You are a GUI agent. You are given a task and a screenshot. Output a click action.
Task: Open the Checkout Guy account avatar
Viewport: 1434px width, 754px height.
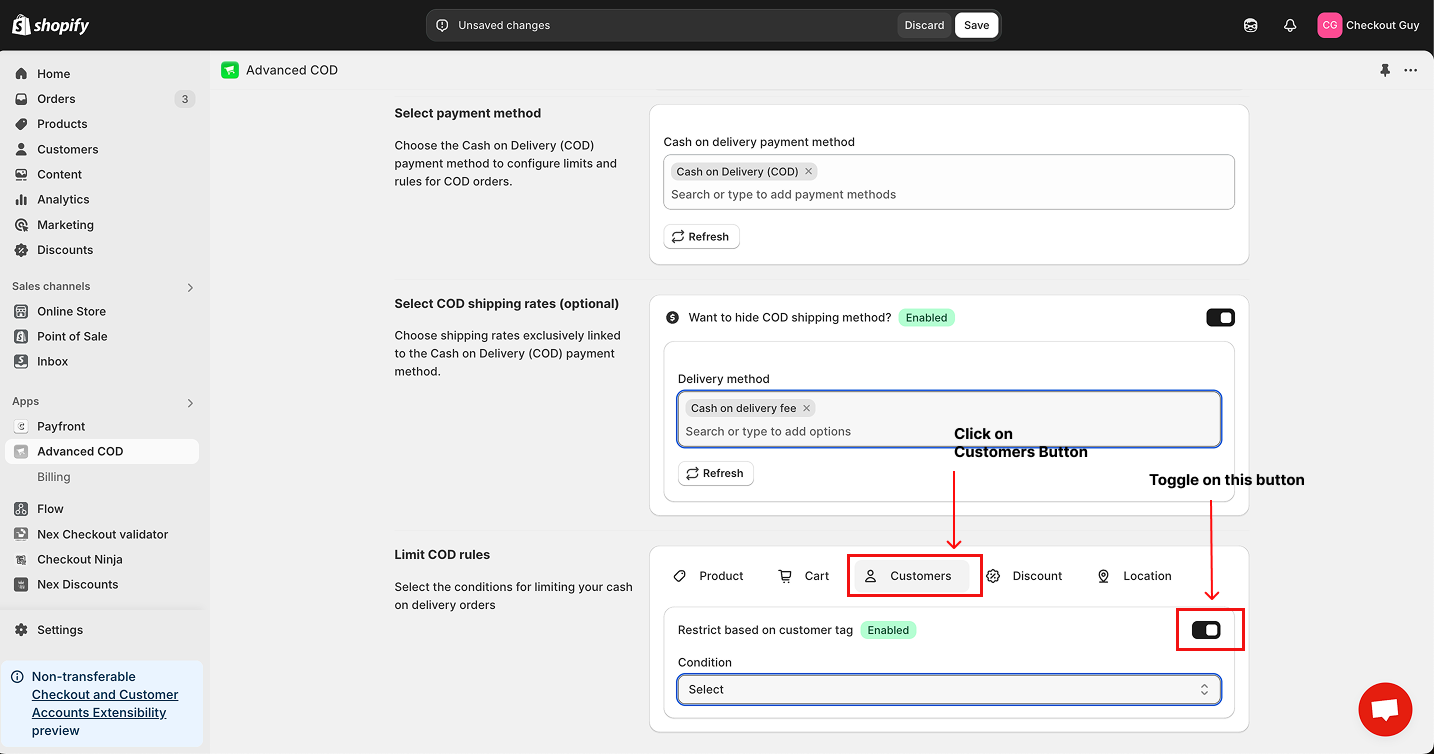[x=1329, y=25]
